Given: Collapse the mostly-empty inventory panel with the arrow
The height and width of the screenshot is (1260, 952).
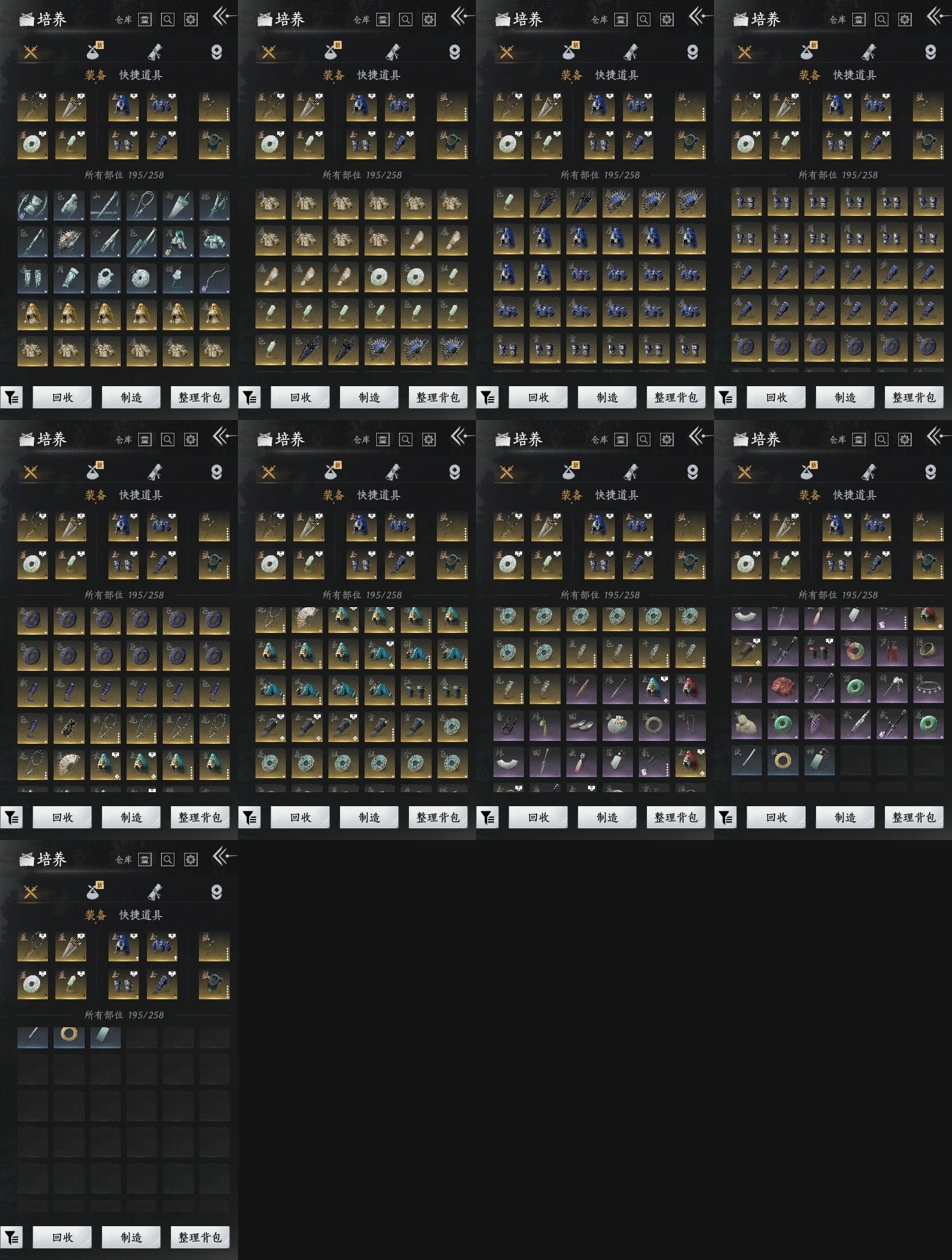Looking at the screenshot, I should pyautogui.click(x=224, y=856).
